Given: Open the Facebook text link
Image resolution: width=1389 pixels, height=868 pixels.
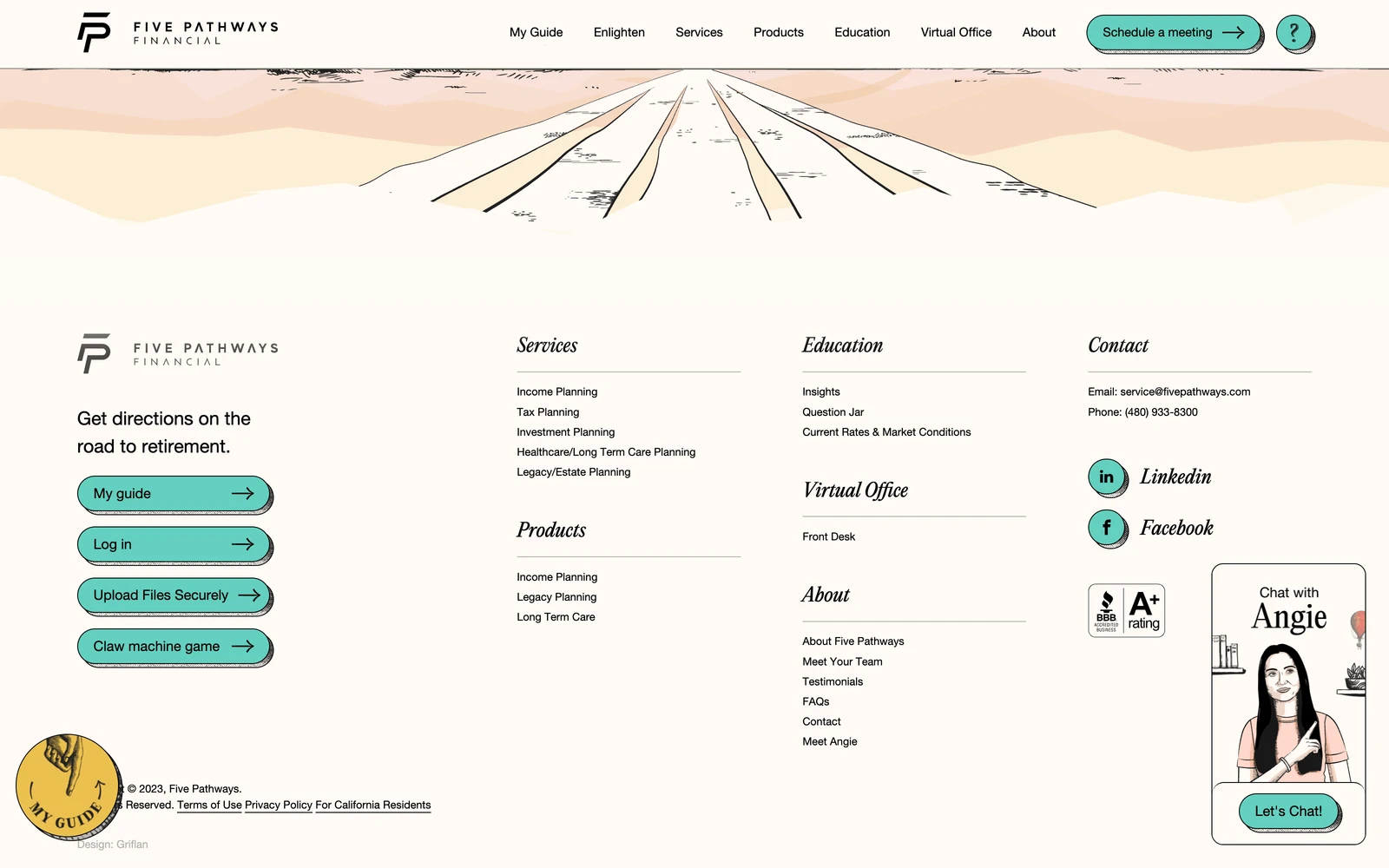Looking at the screenshot, I should (x=1176, y=528).
